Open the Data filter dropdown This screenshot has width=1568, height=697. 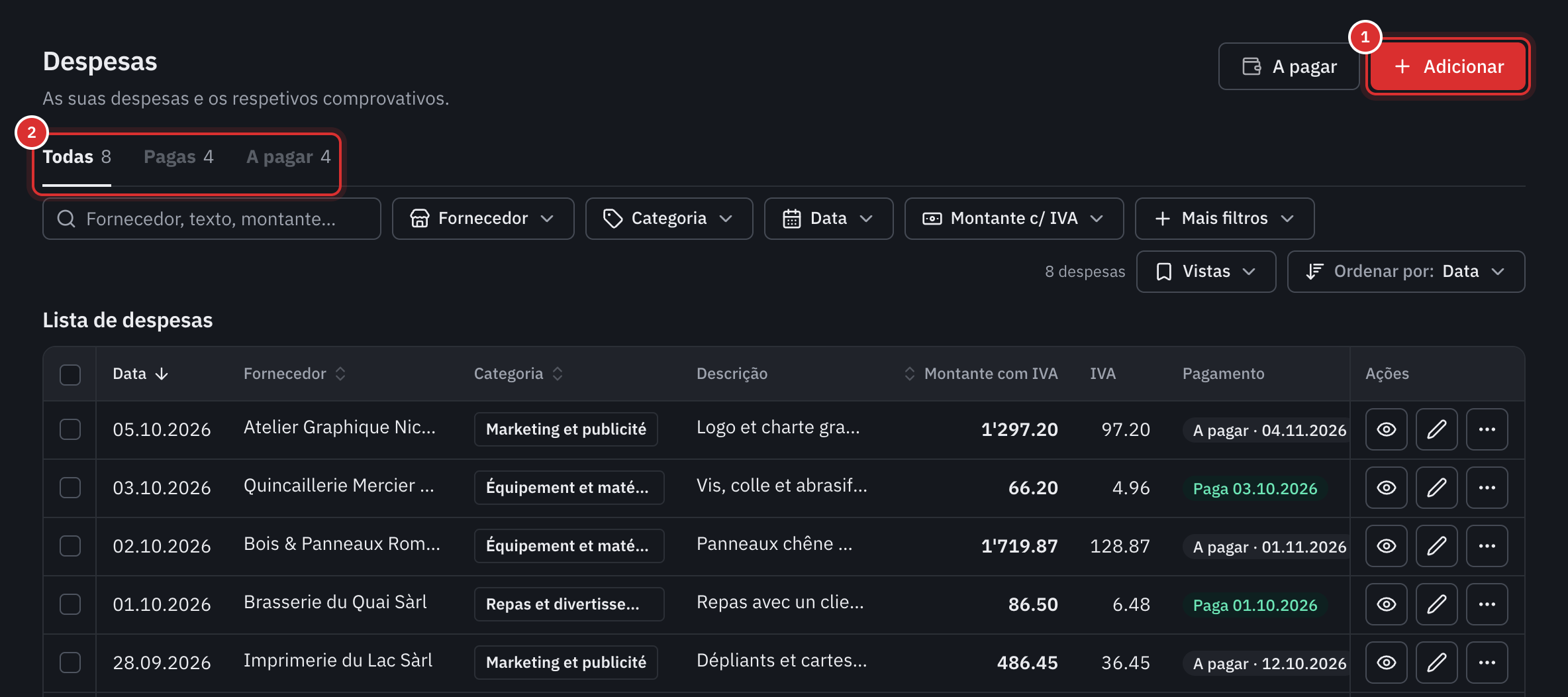[x=828, y=219]
